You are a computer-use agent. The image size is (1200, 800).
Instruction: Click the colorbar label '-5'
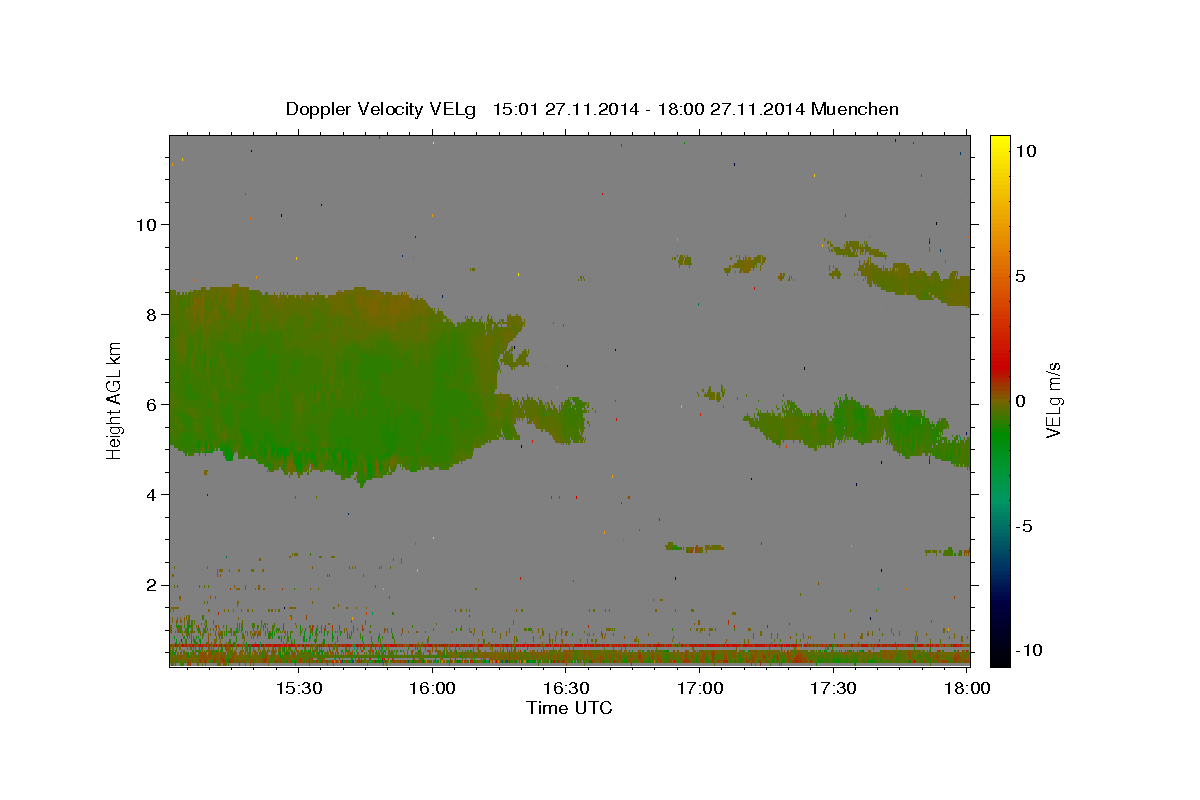pyautogui.click(x=1023, y=526)
